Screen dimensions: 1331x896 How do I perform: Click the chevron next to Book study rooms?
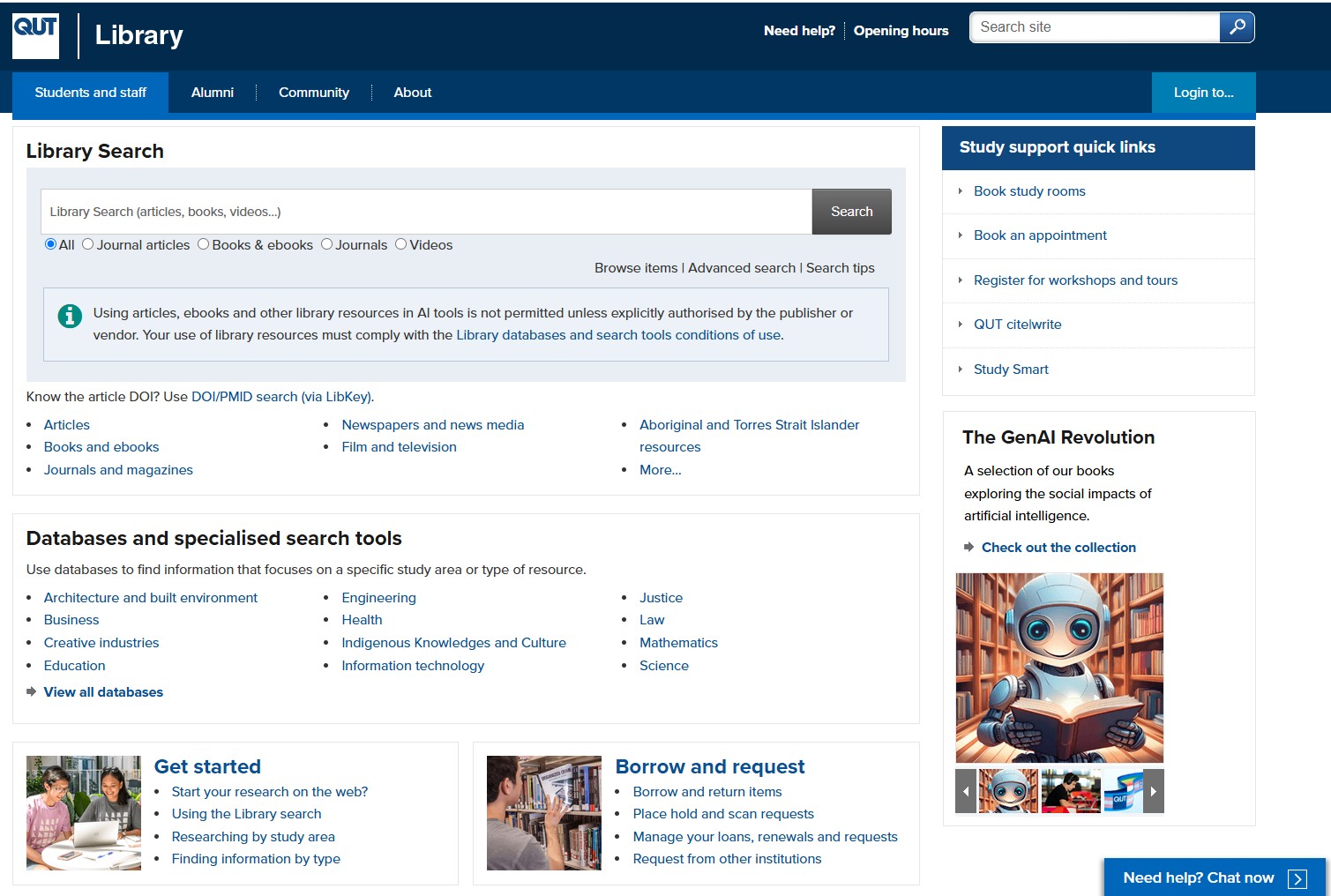[x=961, y=191]
